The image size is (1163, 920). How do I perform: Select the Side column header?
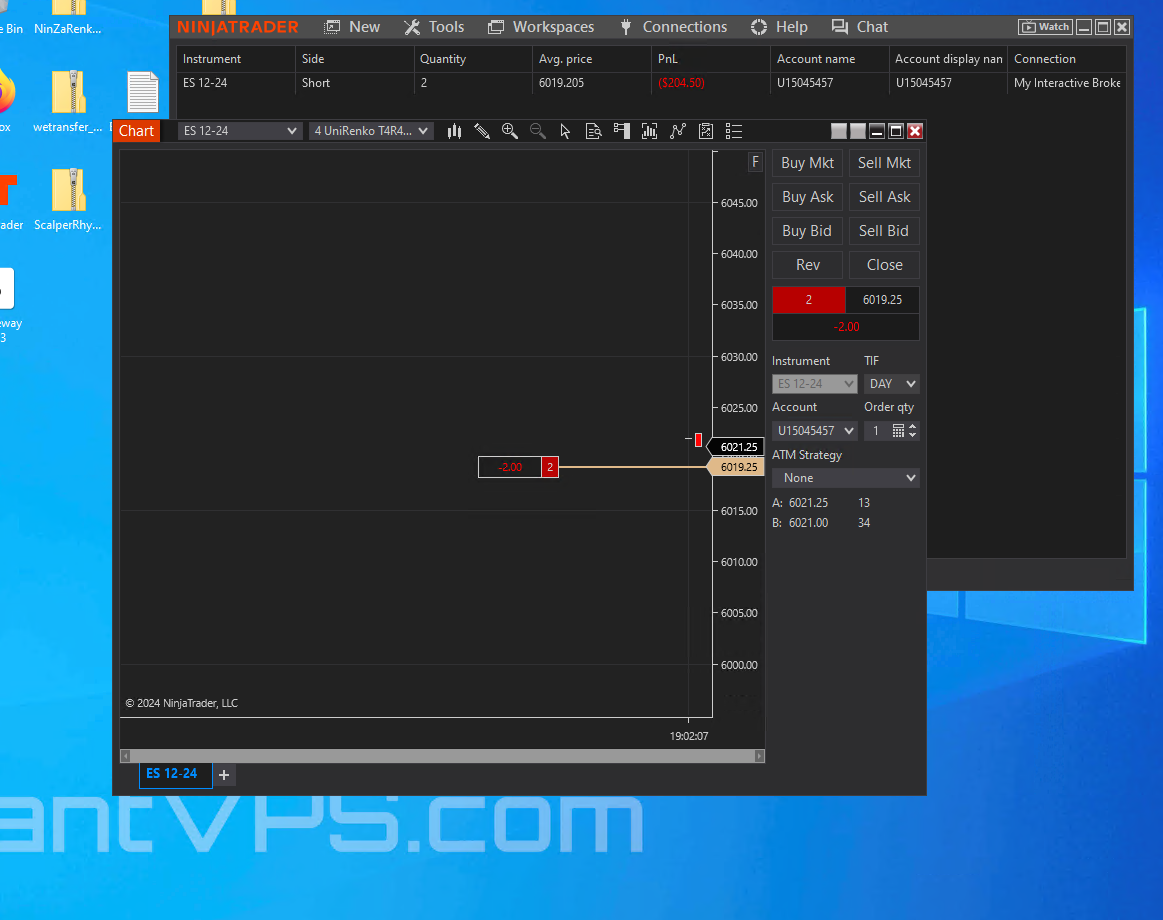pyautogui.click(x=355, y=59)
